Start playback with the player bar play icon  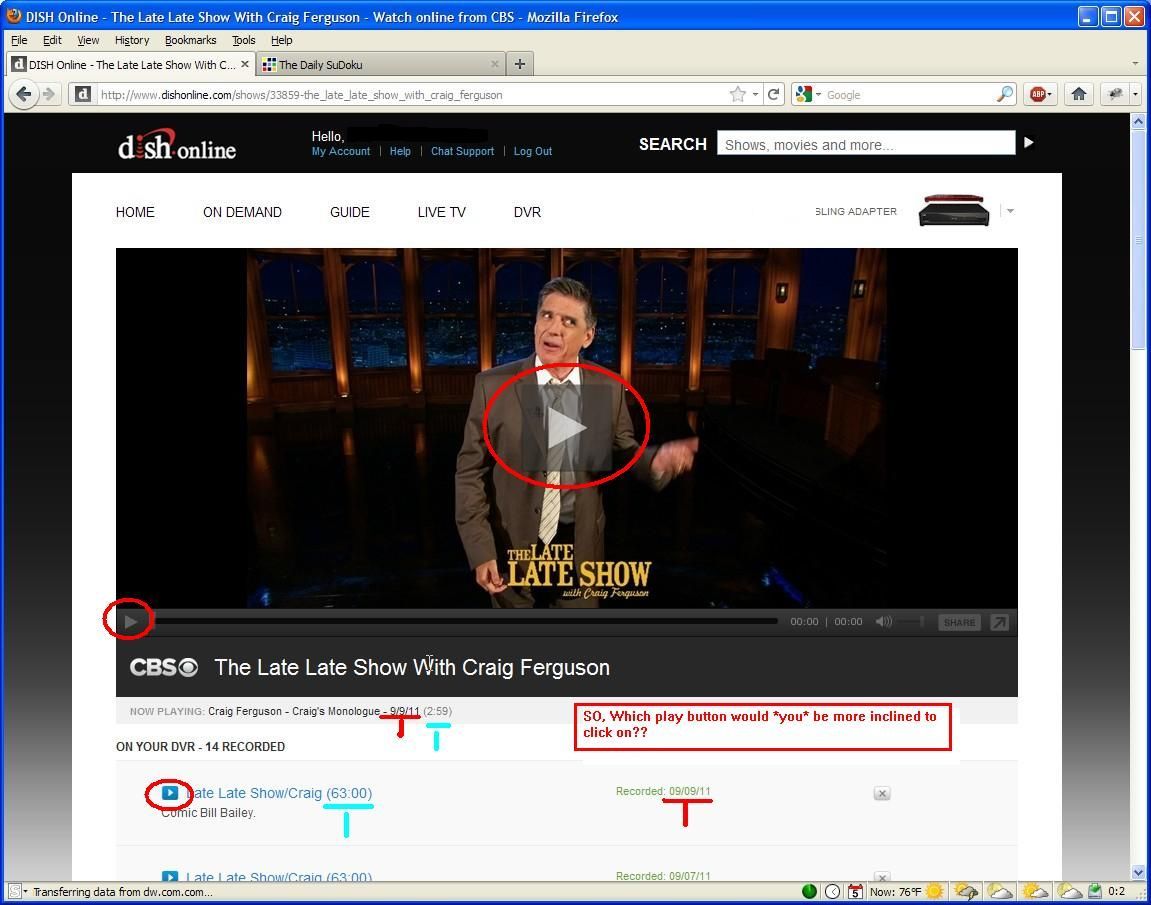coord(131,622)
